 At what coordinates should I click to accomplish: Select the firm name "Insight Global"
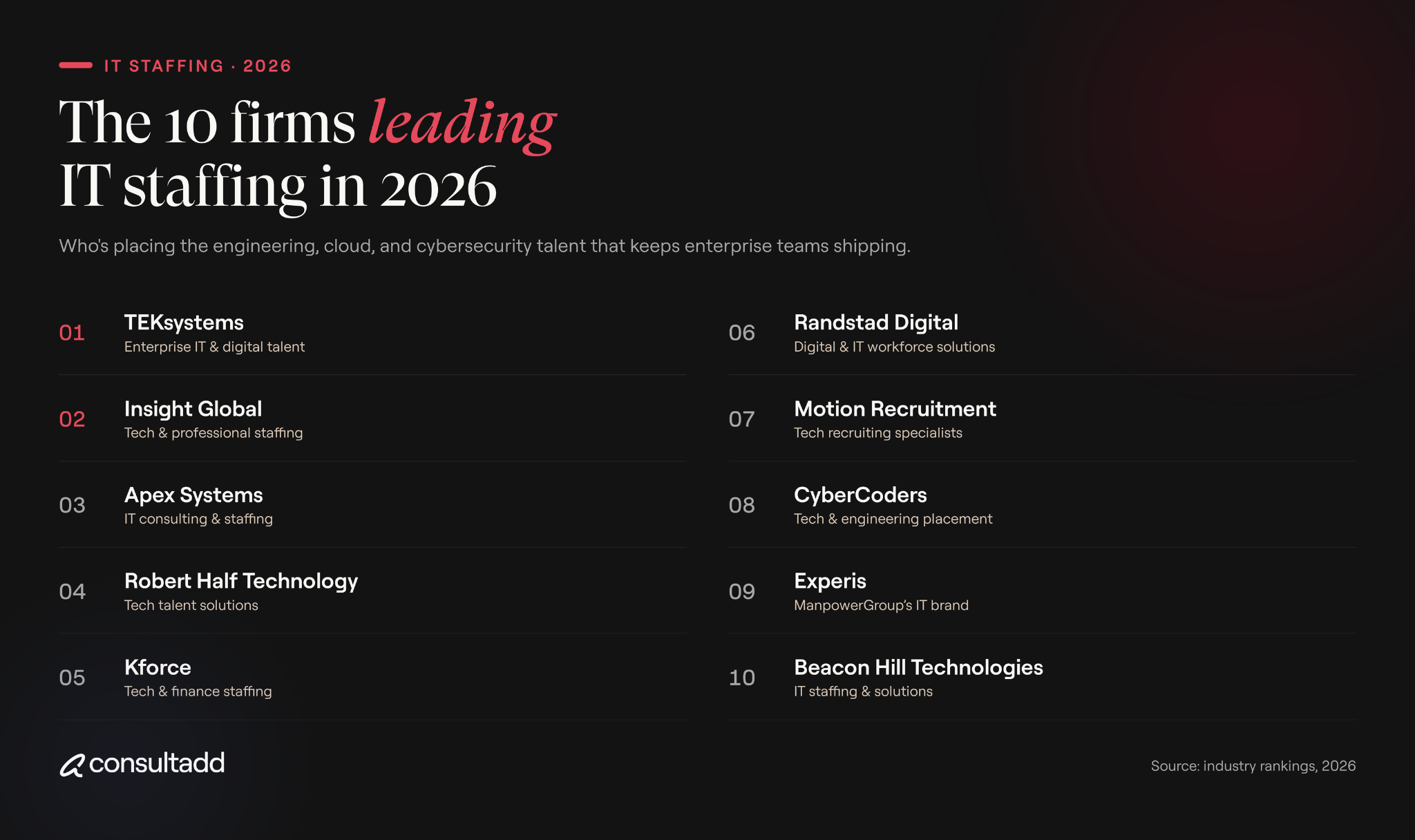(193, 409)
